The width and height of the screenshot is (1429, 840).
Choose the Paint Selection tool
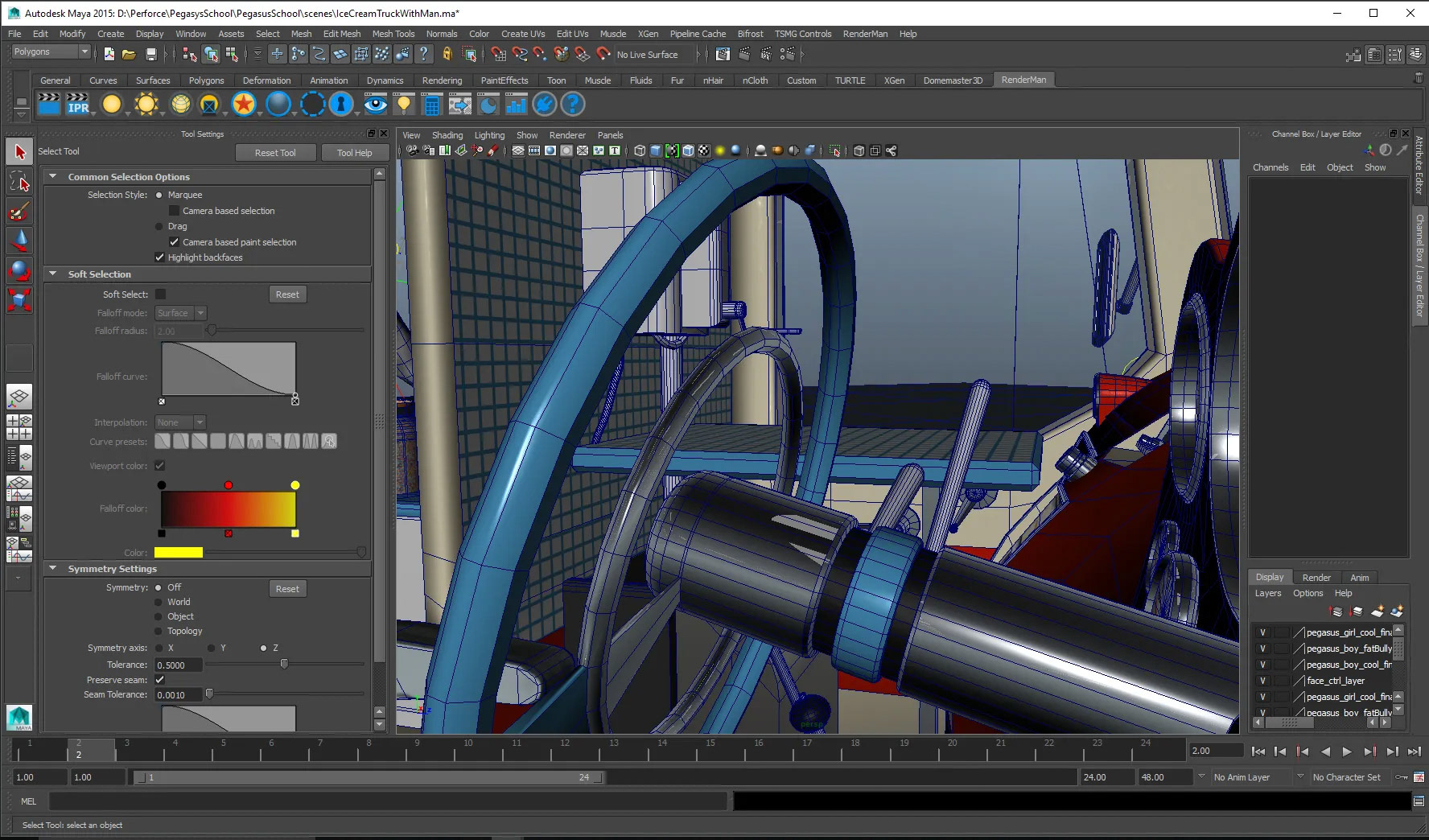click(x=19, y=212)
